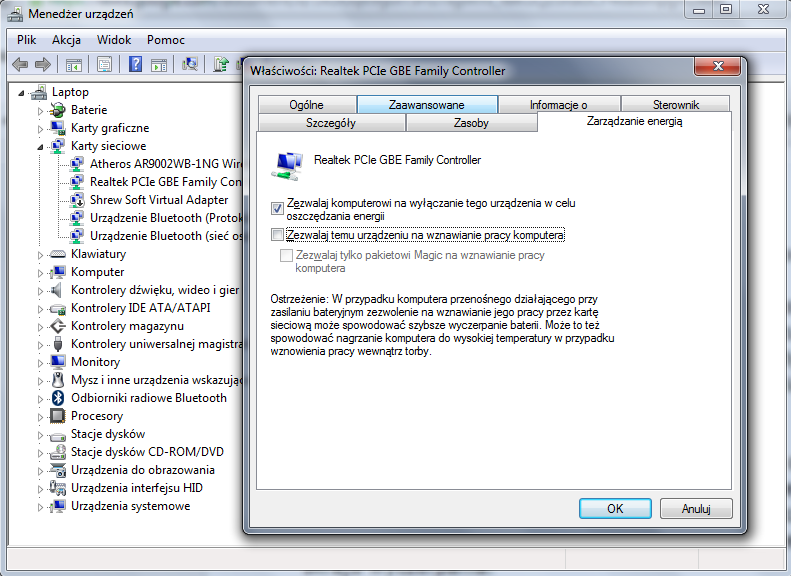791x576 pixels.
Task: Switch to the Informacje o tab
Action: (558, 104)
